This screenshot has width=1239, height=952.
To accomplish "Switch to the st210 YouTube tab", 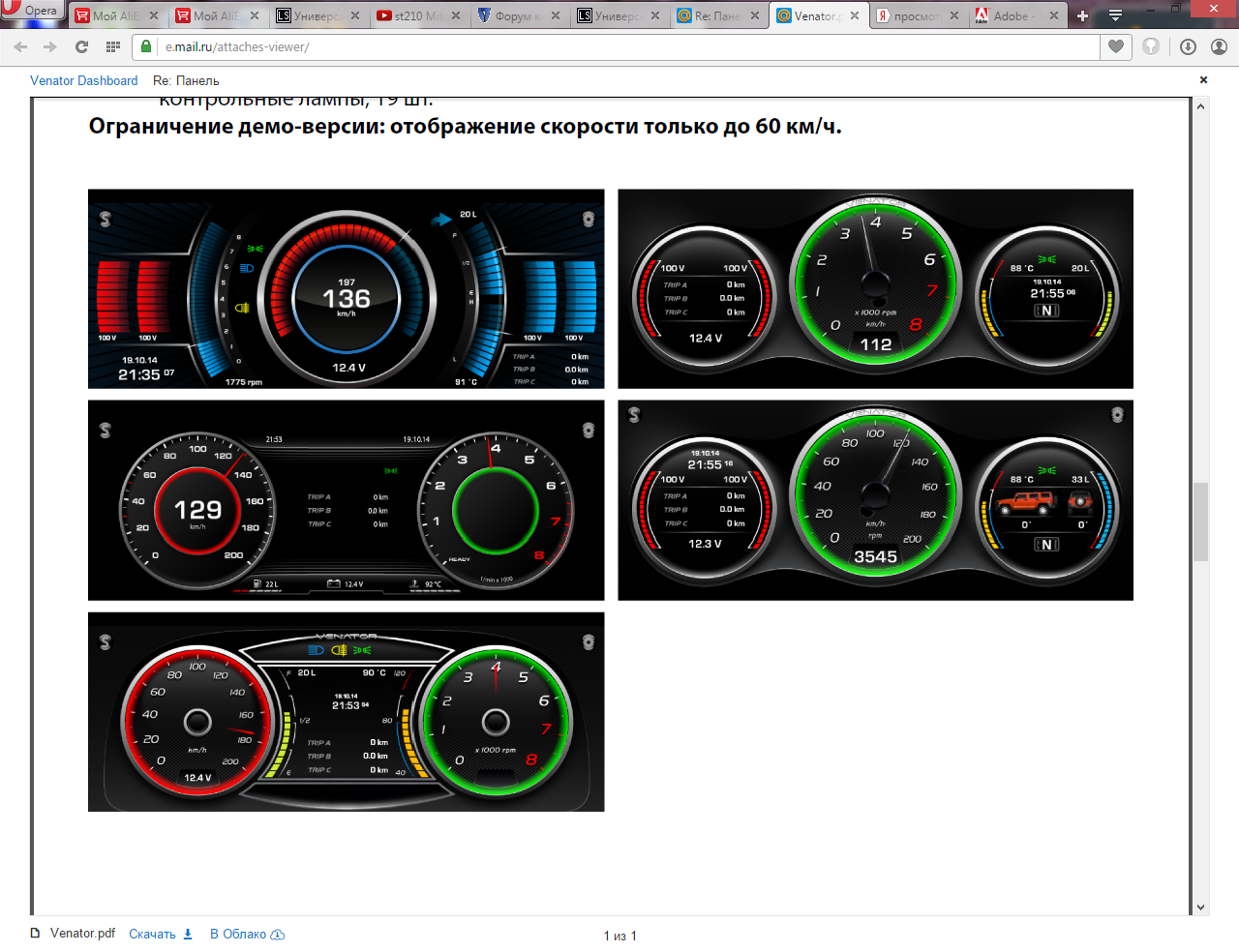I will [416, 15].
